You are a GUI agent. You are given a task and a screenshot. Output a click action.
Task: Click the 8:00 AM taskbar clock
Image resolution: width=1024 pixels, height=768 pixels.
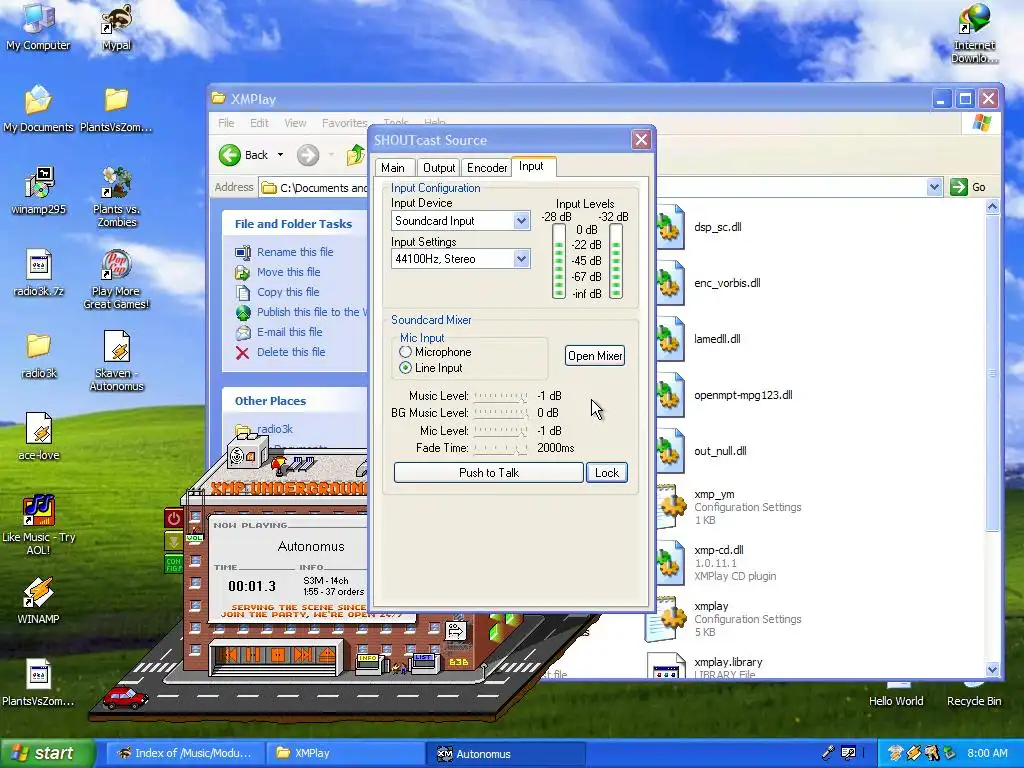(x=987, y=753)
